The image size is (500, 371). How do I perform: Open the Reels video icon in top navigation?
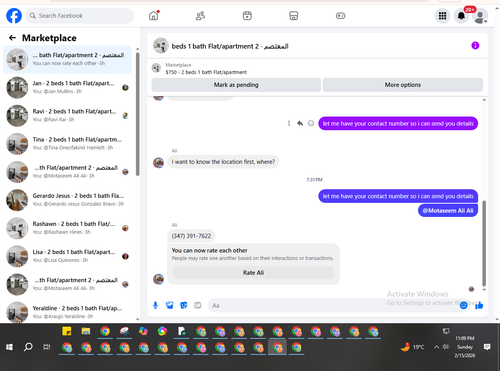coord(247,16)
